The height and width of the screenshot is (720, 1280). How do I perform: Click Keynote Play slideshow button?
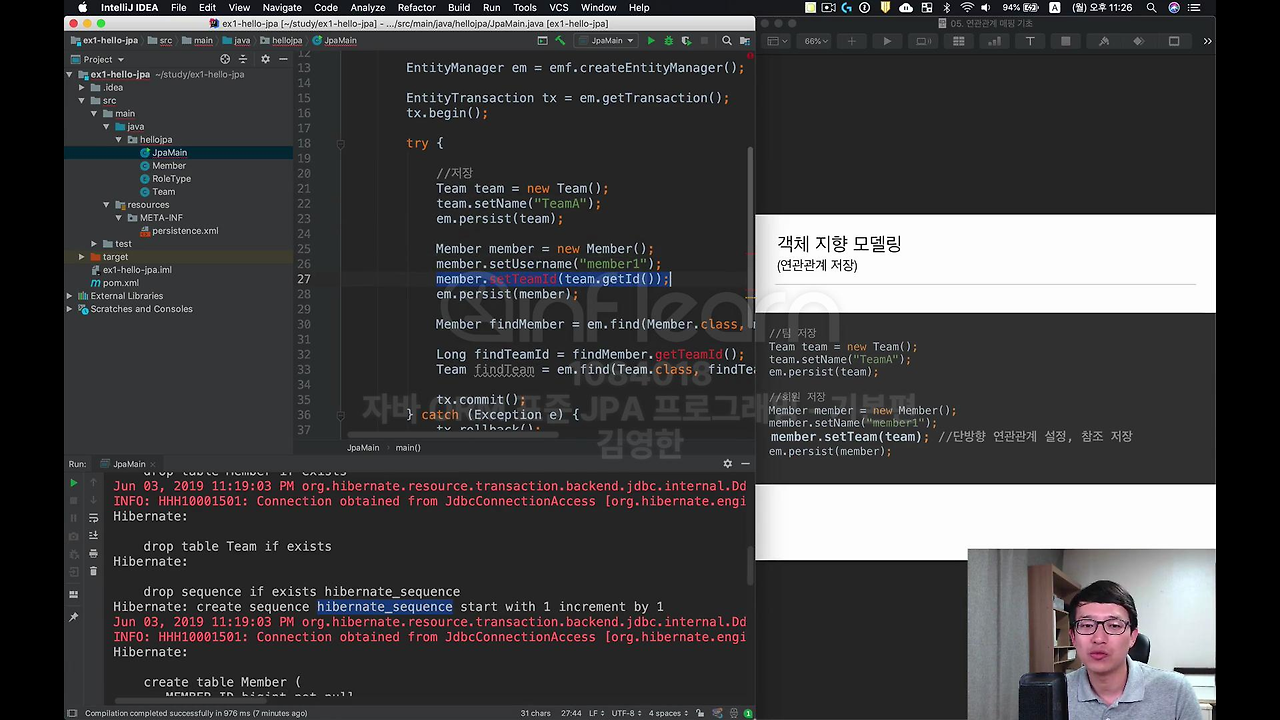[x=887, y=41]
